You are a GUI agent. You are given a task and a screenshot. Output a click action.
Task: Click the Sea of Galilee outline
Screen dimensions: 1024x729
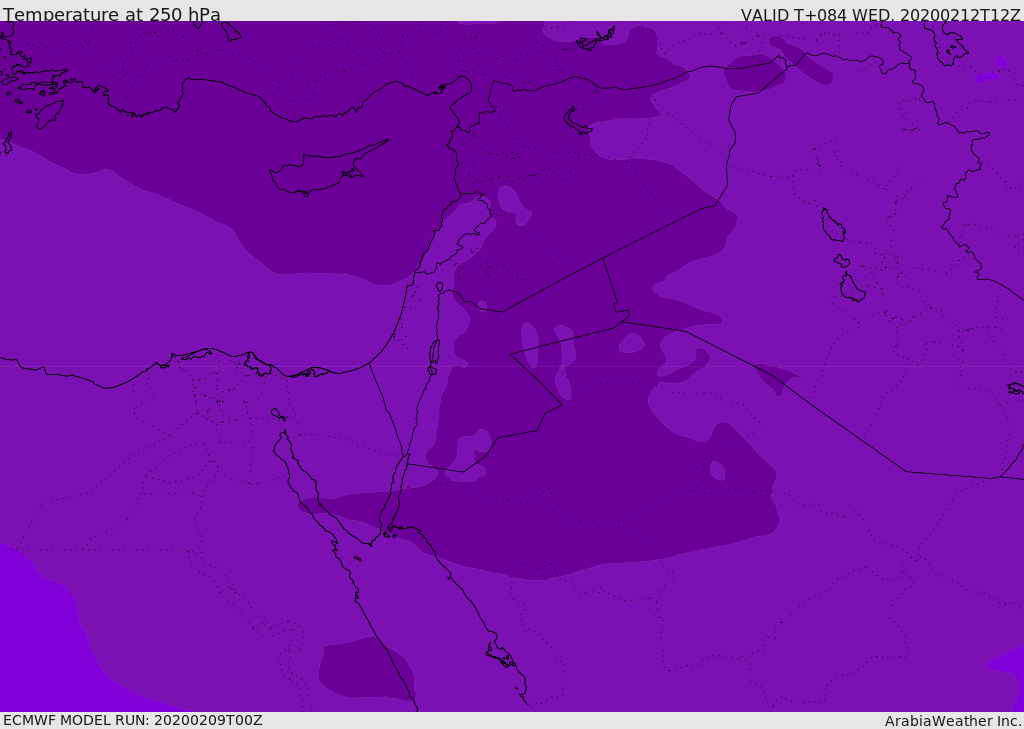tap(439, 287)
